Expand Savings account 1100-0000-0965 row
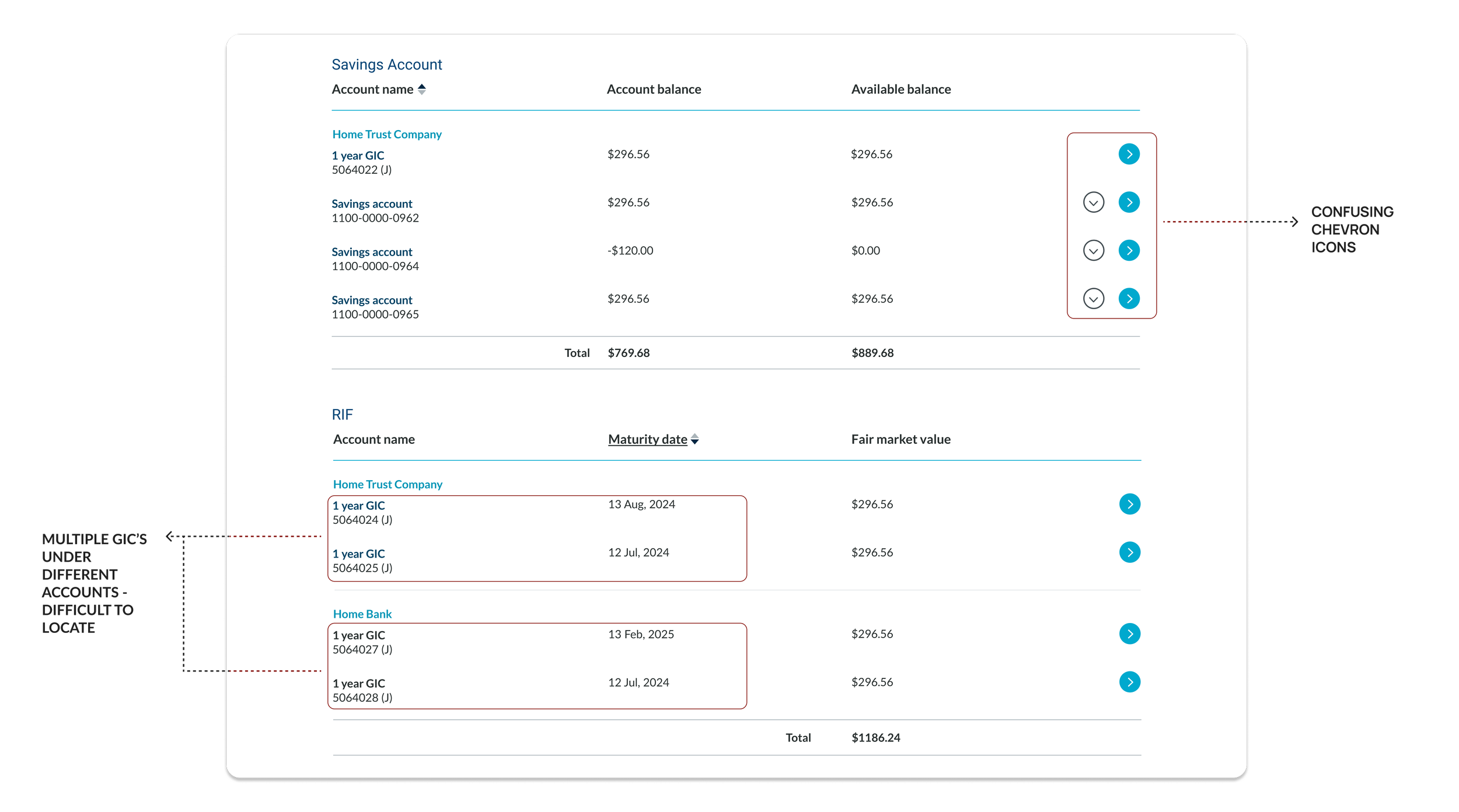Viewport: 1459px width, 812px height. [x=1093, y=299]
